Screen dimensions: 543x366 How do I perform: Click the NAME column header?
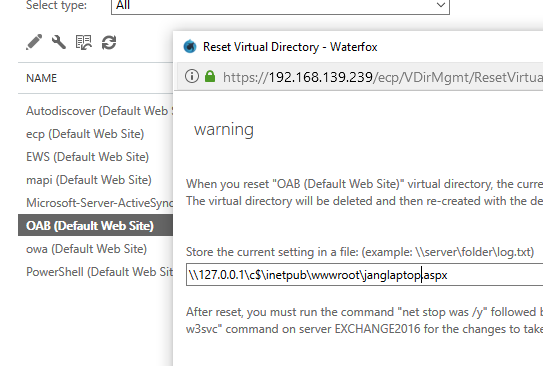click(x=42, y=78)
